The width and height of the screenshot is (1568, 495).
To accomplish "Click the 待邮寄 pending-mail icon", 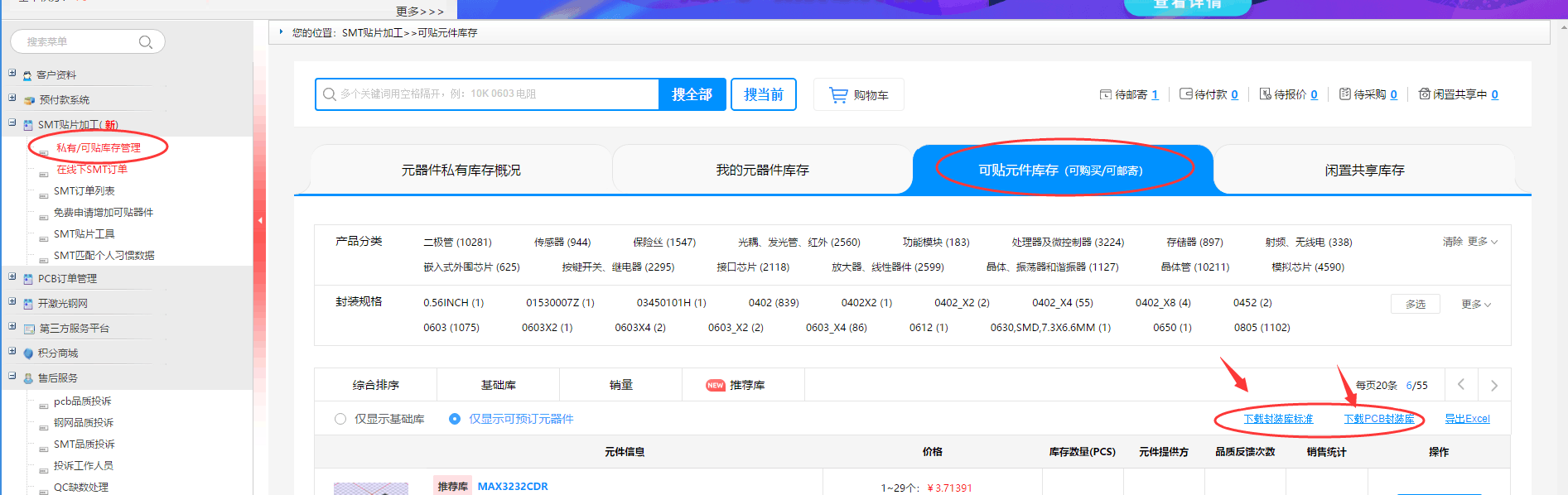I will coord(1105,94).
